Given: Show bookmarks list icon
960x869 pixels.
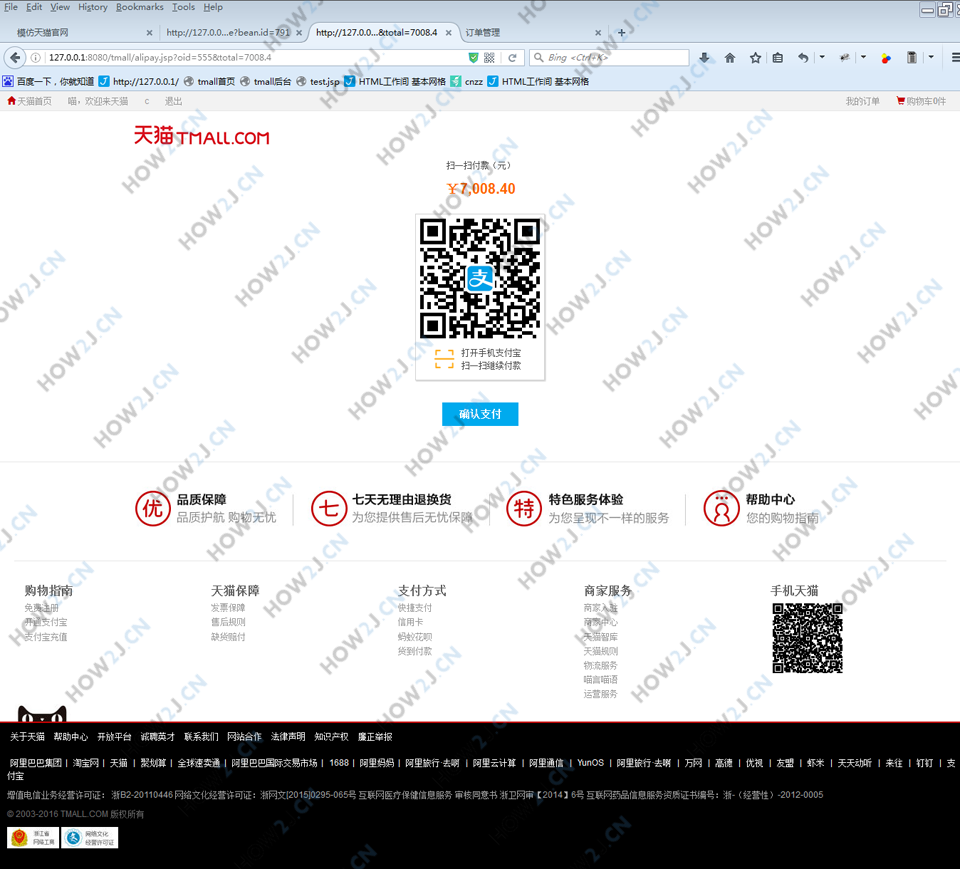Looking at the screenshot, I should [x=778, y=58].
